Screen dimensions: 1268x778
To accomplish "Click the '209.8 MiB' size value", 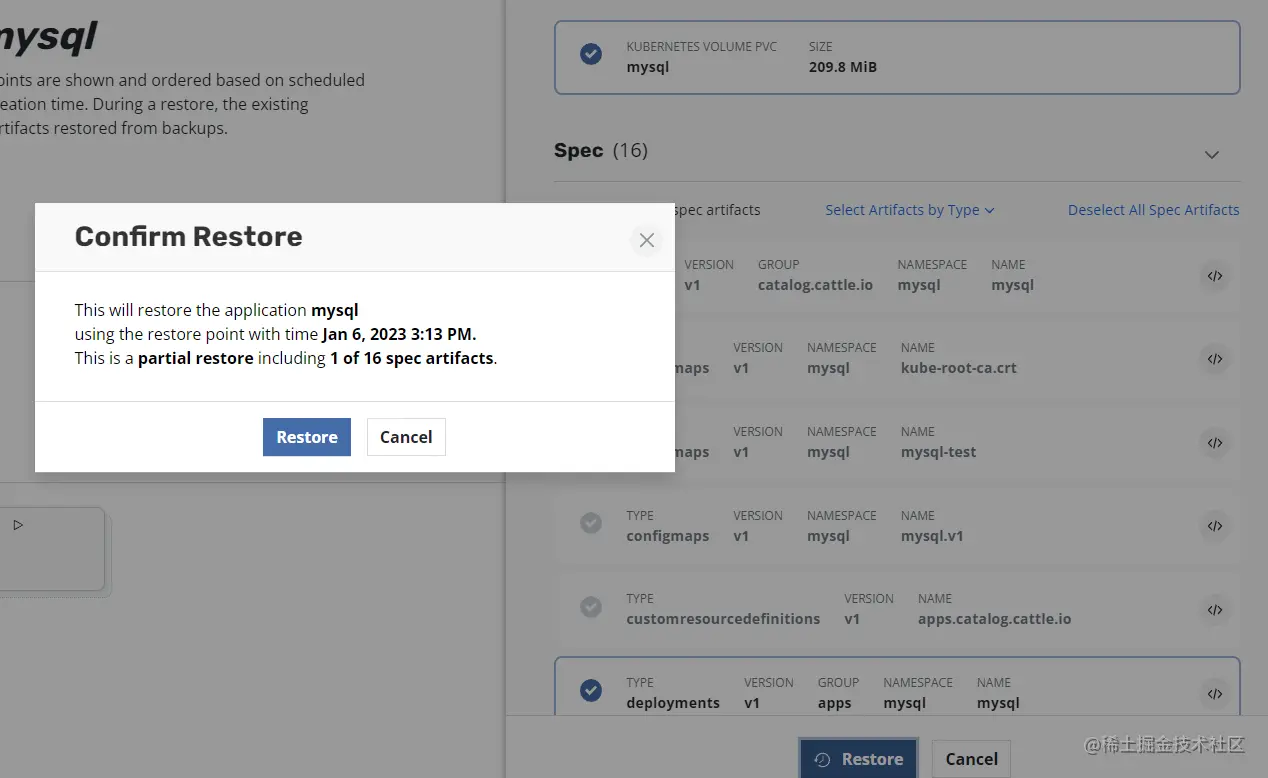I will [843, 67].
